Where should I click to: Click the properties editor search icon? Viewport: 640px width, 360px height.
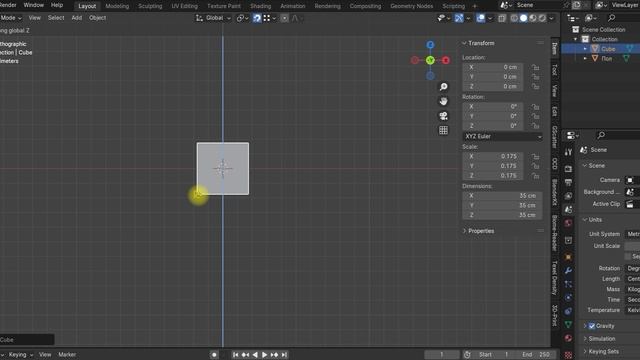pos(601,135)
